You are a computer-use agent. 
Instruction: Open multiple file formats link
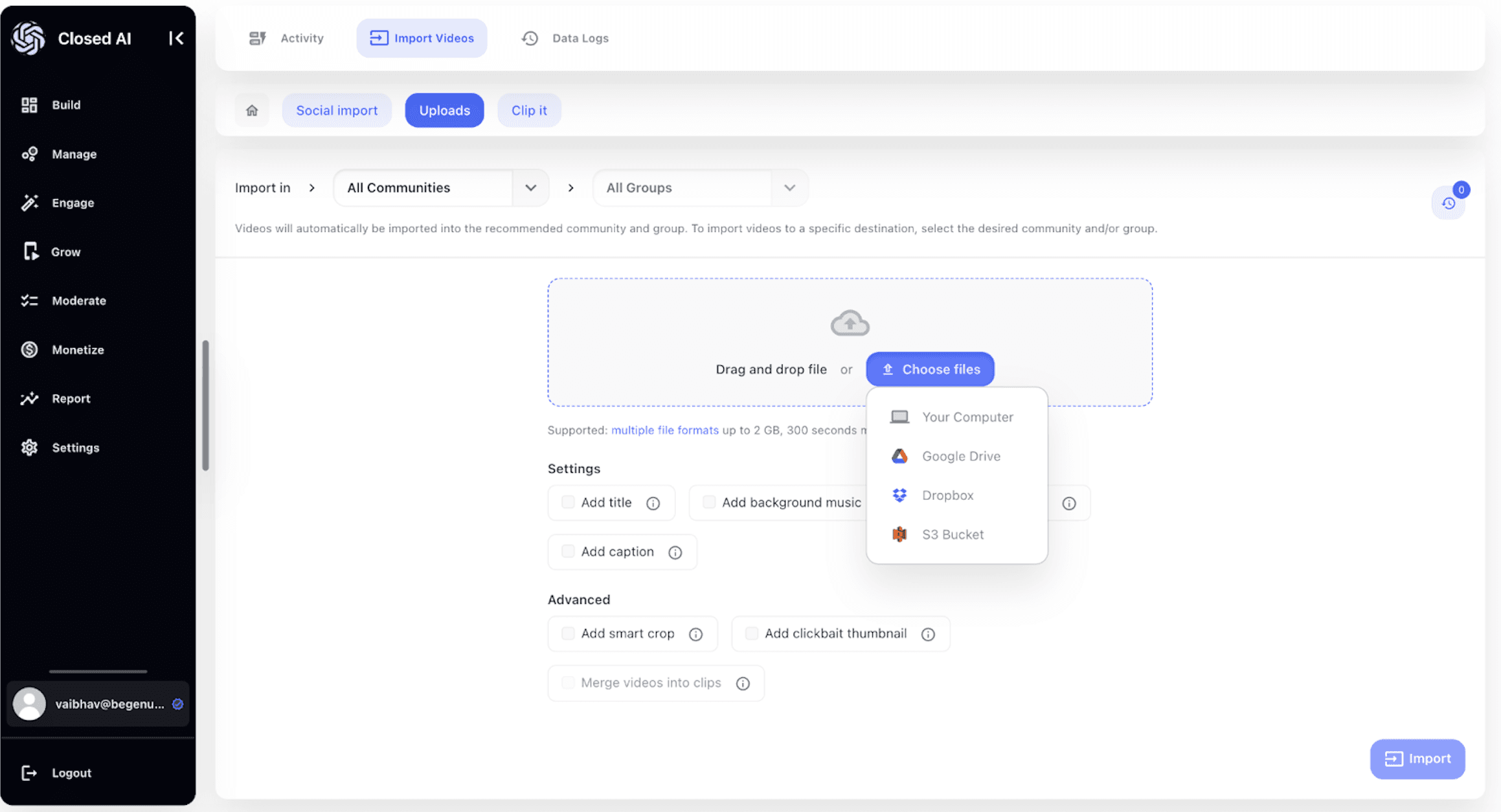point(664,430)
